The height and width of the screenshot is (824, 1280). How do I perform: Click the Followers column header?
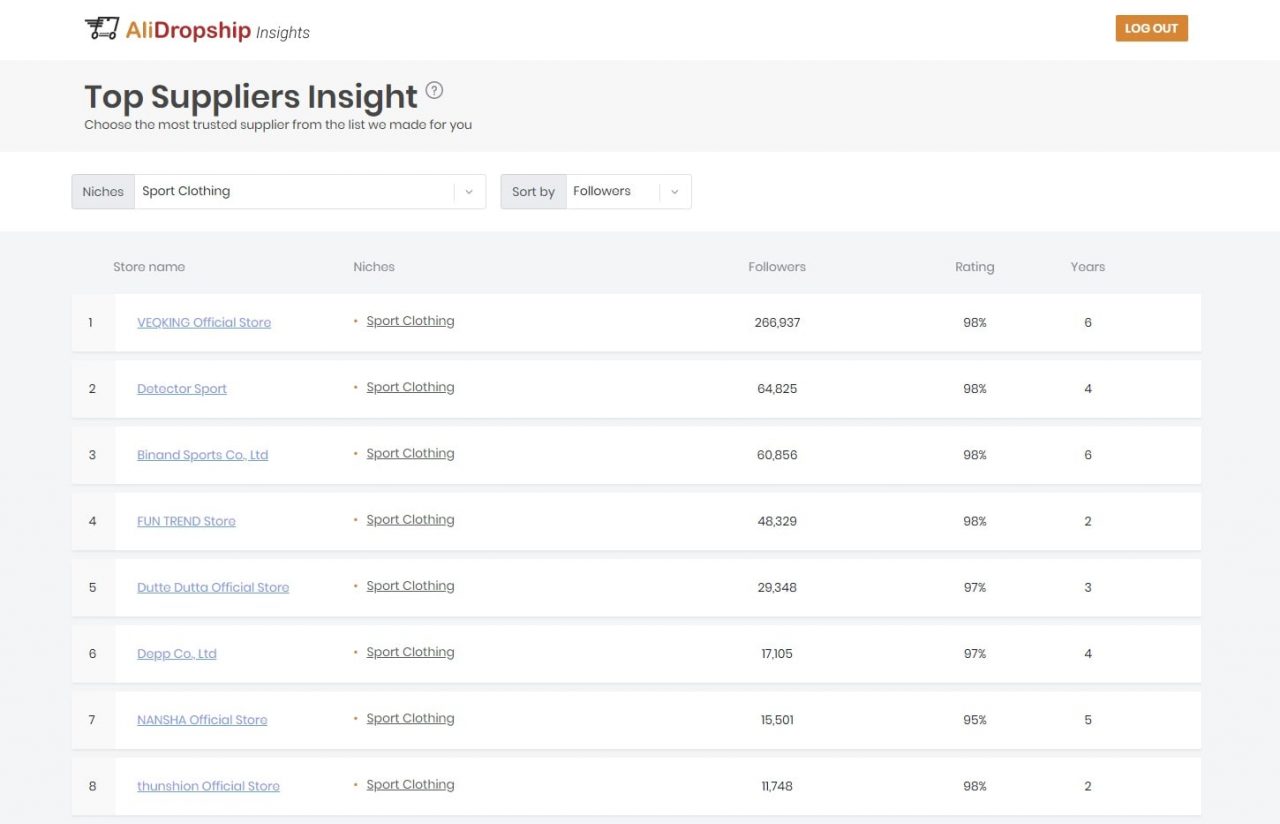point(777,267)
